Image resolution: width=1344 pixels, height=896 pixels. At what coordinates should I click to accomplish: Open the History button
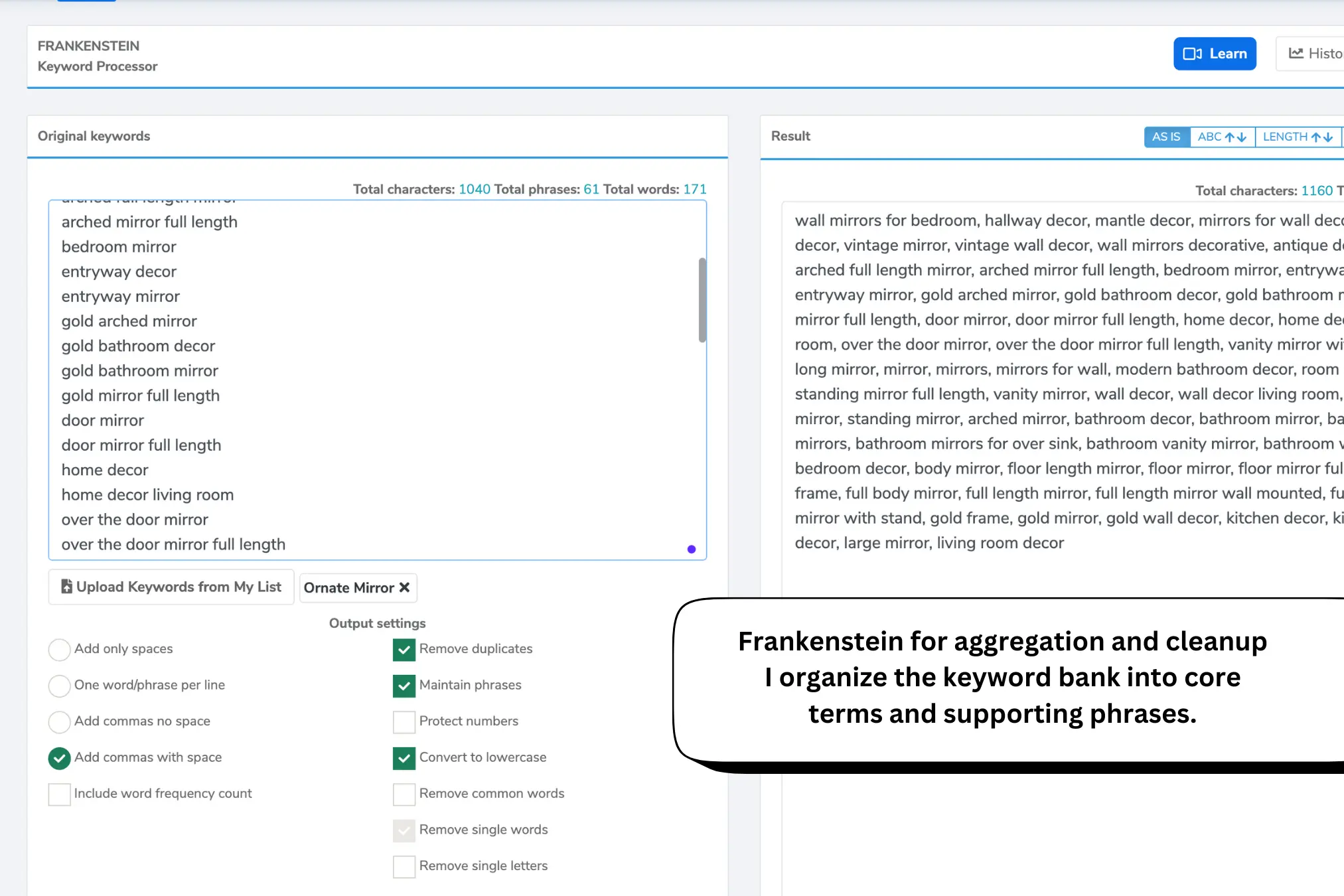pos(1311,54)
